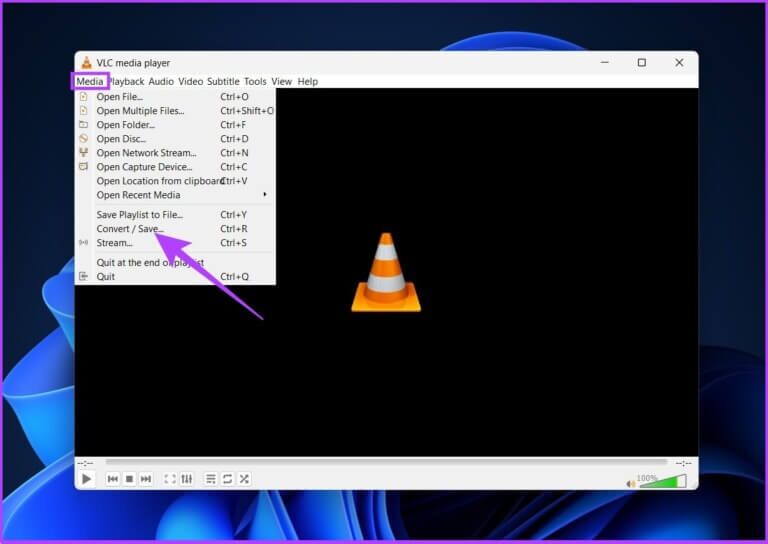The width and height of the screenshot is (768, 544).
Task: Select Open Folder... menu entry
Action: [175, 125]
